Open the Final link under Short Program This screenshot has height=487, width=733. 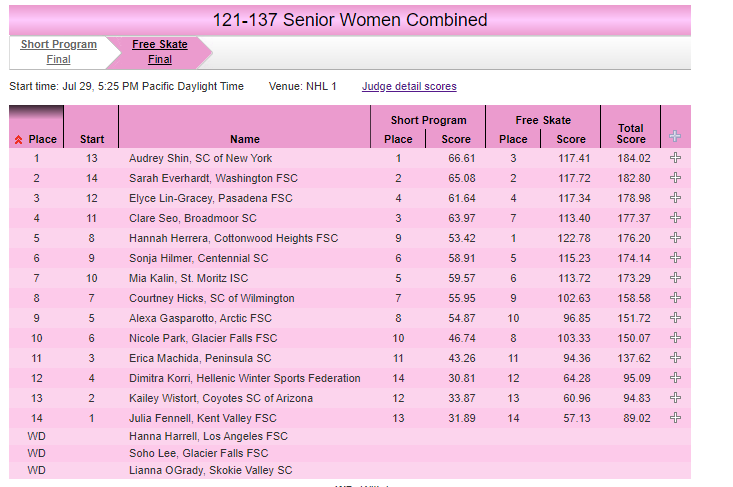(59, 60)
